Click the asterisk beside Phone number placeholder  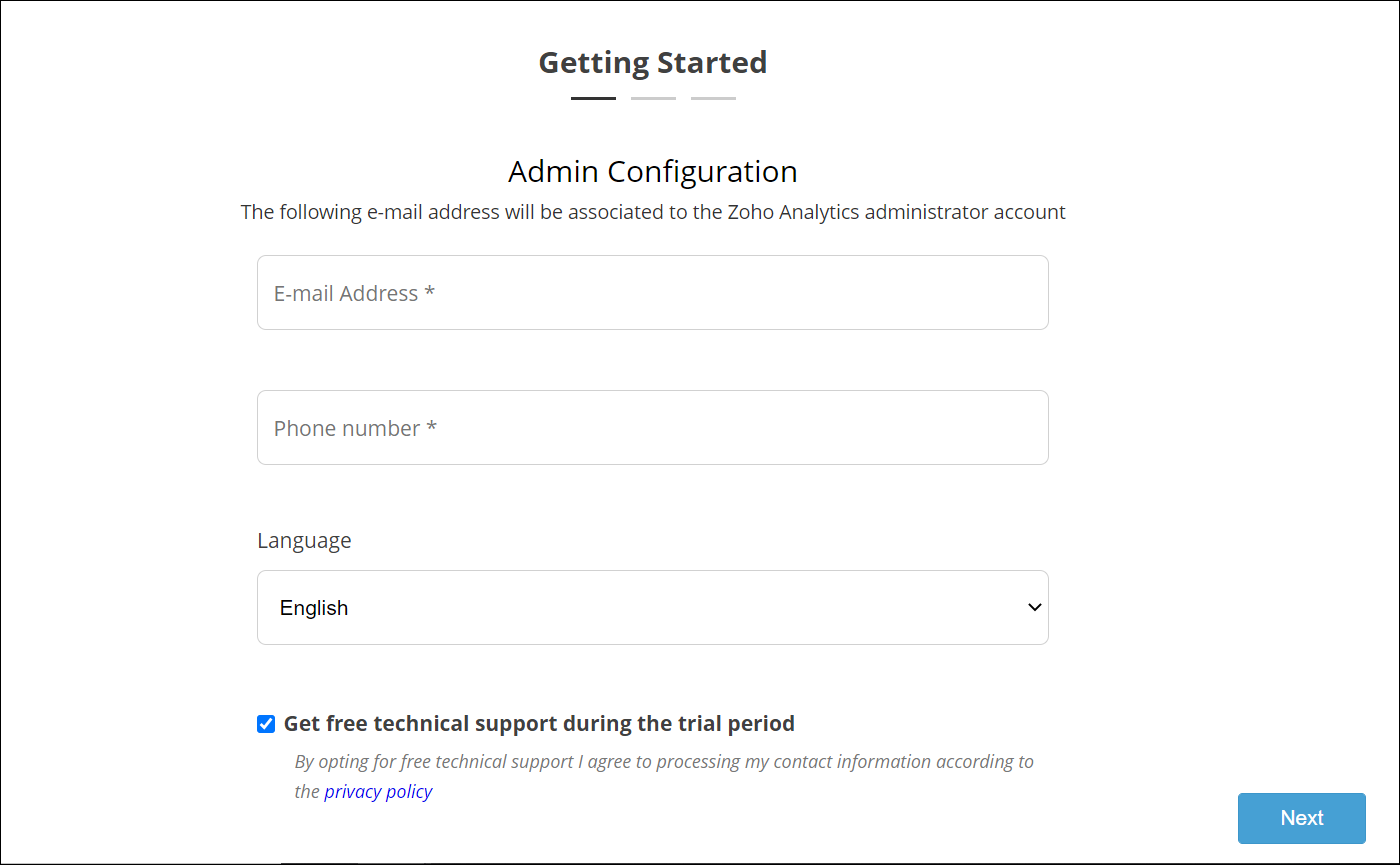point(432,428)
